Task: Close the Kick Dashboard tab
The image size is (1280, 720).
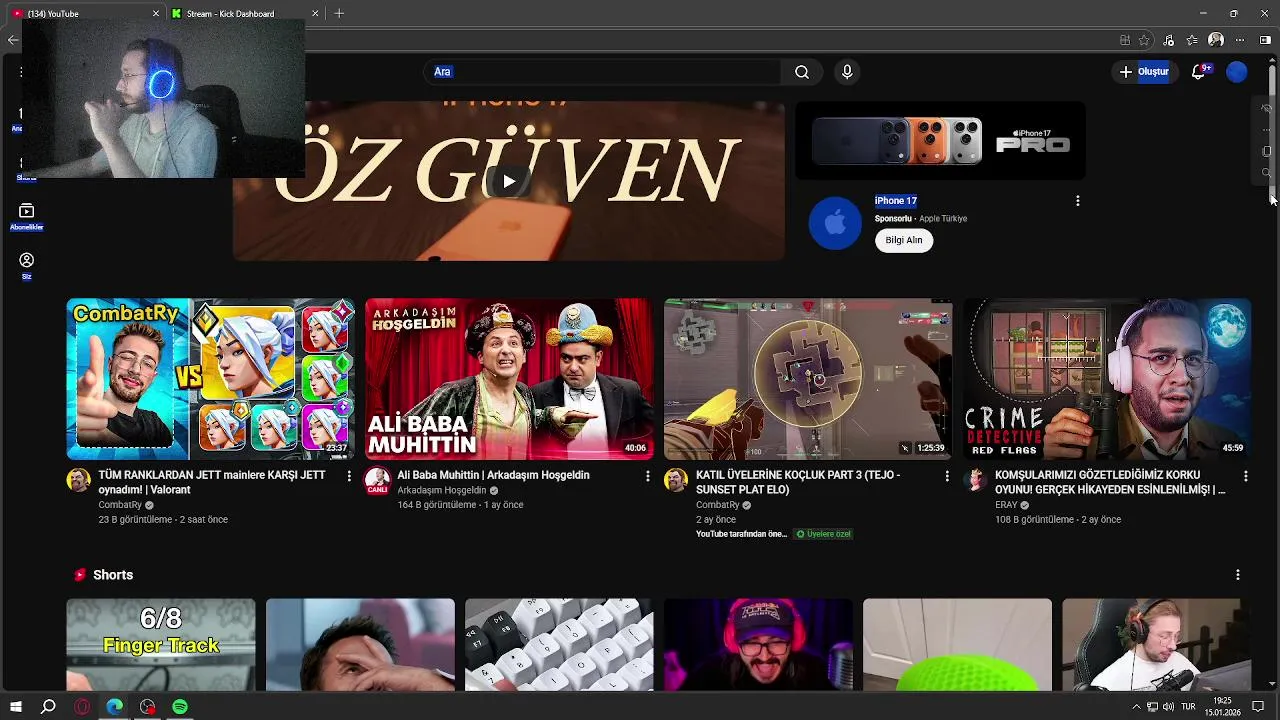Action: tap(315, 13)
